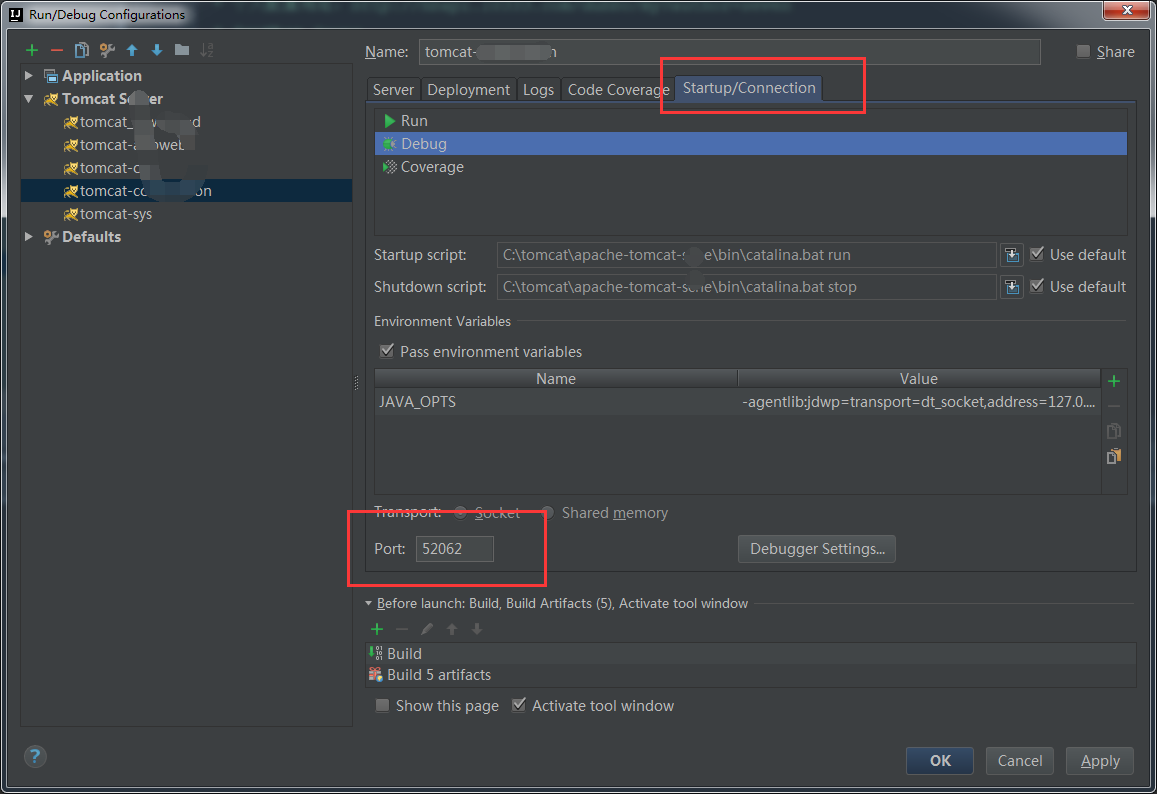Click the Value column header
1157x794 pixels.
[919, 379]
